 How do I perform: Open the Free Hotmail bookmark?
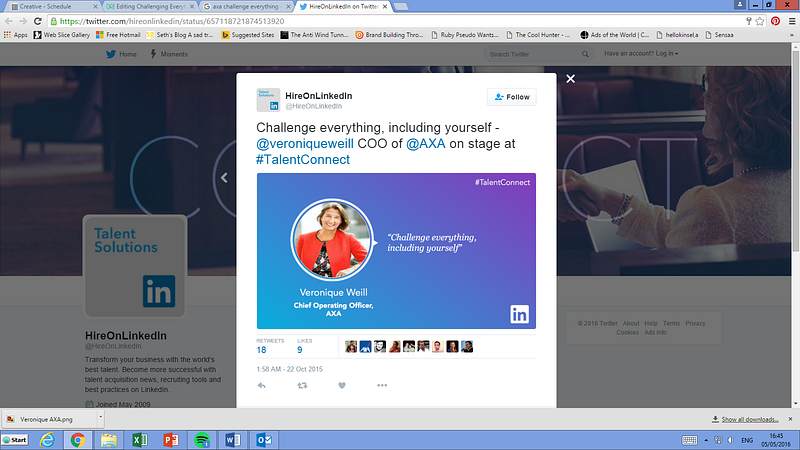pos(118,35)
